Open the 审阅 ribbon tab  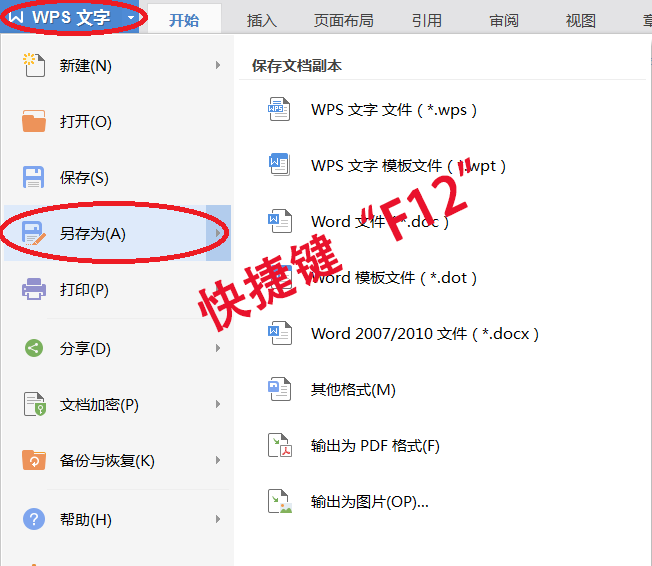pos(504,20)
